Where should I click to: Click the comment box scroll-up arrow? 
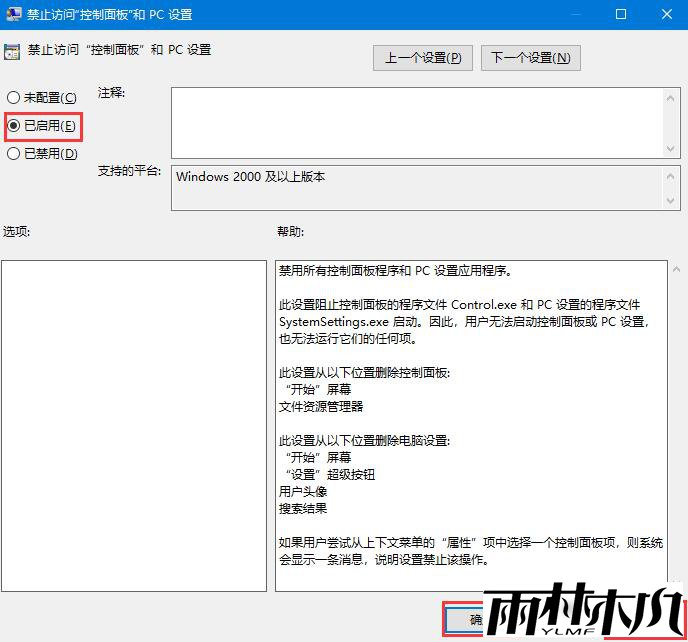672,97
